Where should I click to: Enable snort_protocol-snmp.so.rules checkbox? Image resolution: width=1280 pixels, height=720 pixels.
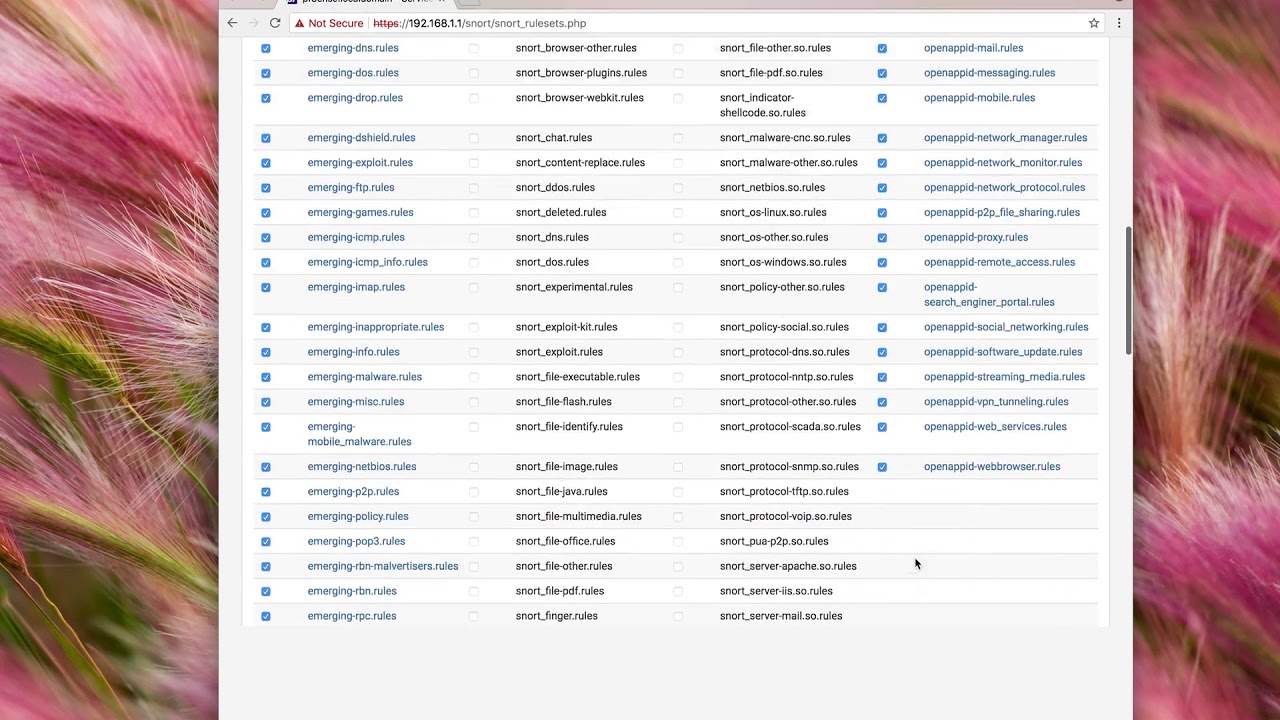tap(678, 467)
